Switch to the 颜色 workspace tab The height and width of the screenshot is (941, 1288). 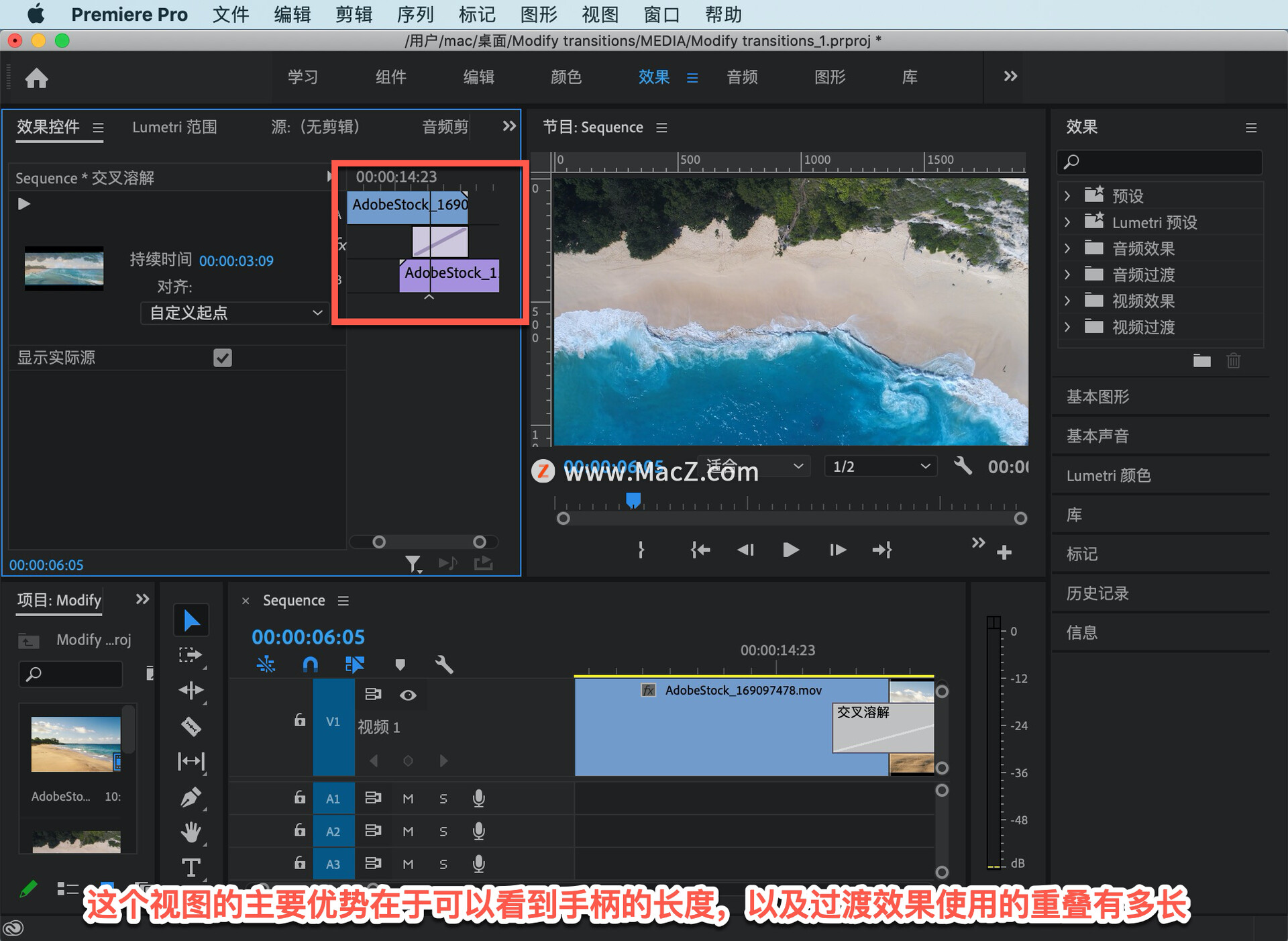click(x=566, y=77)
